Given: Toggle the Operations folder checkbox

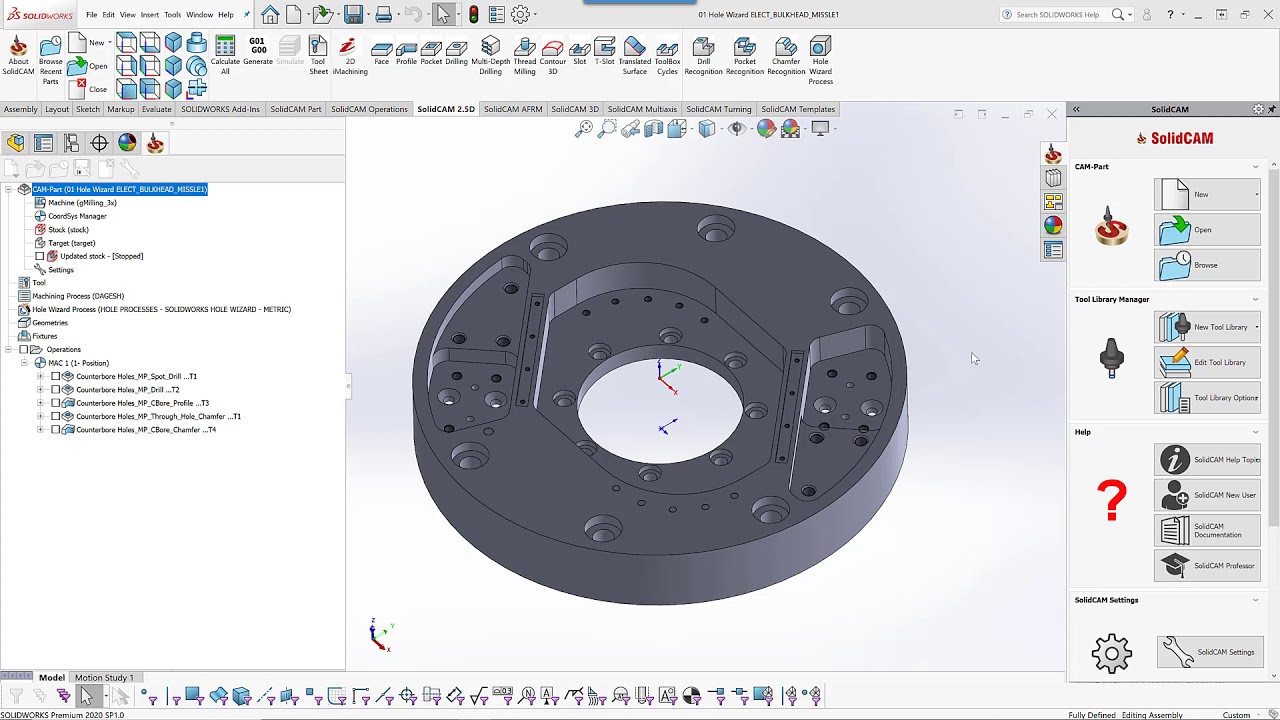Looking at the screenshot, I should [23, 350].
